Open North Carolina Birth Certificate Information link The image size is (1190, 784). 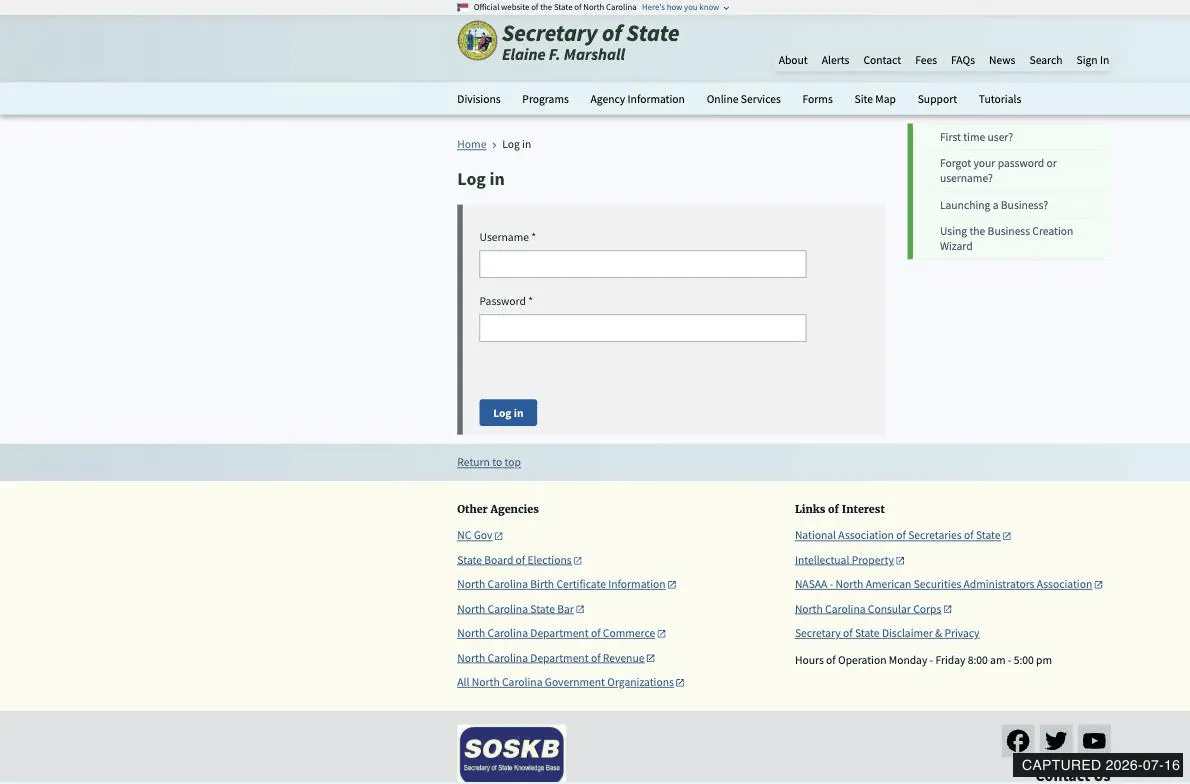(561, 584)
